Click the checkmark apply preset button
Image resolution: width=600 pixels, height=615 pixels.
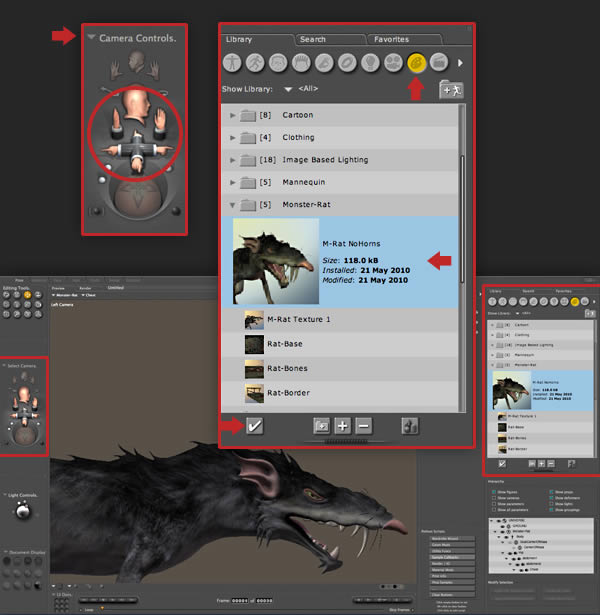(x=255, y=426)
